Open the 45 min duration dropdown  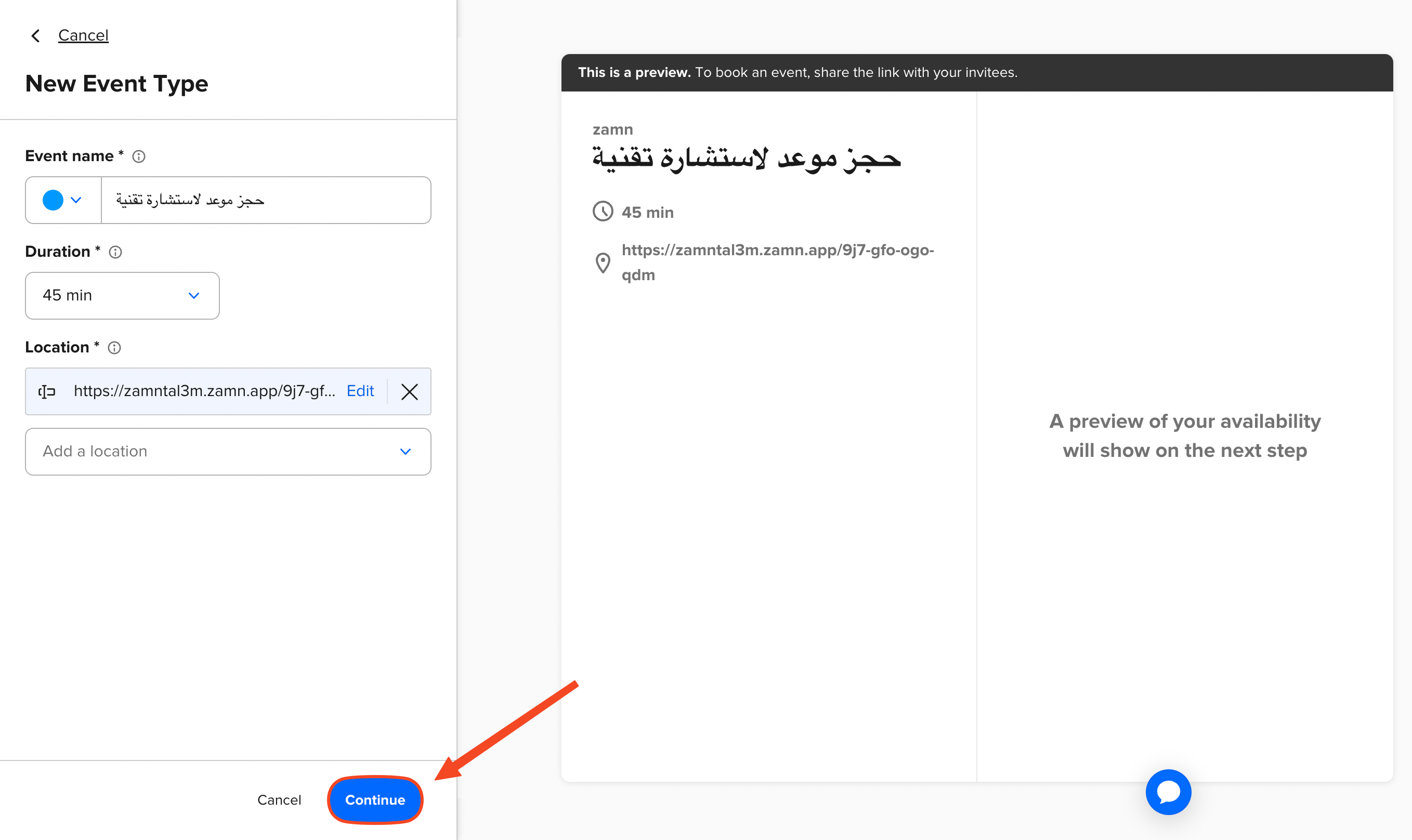click(122, 295)
